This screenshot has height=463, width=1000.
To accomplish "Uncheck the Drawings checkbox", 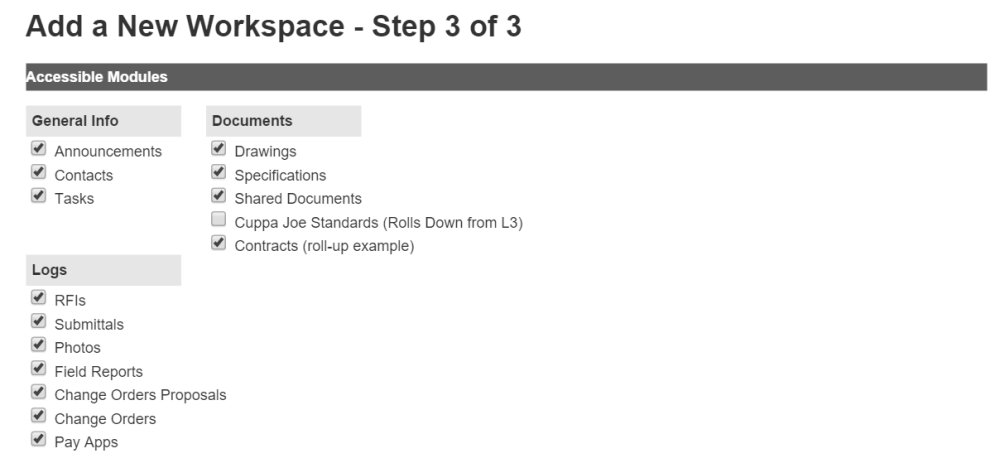I will (x=219, y=149).
